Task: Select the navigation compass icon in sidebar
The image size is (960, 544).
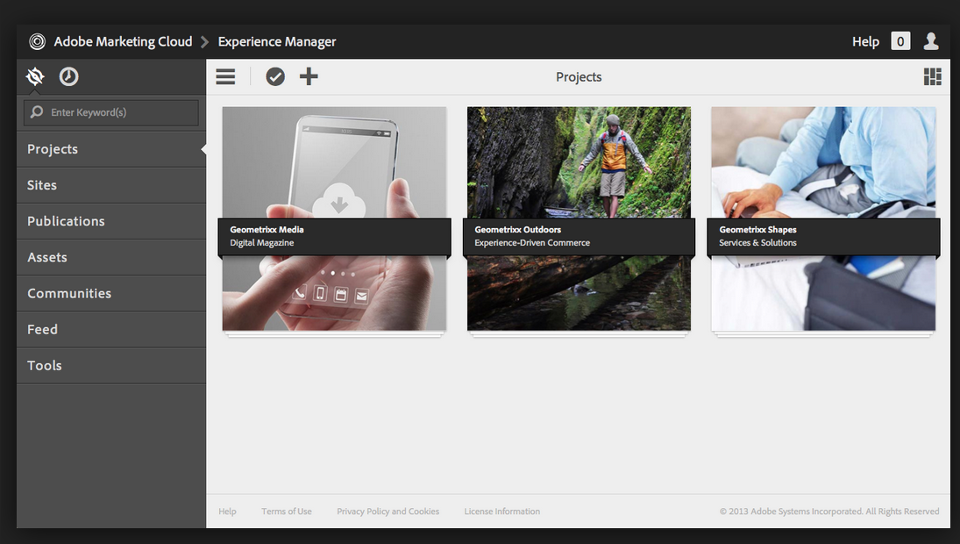Action: tap(36, 76)
